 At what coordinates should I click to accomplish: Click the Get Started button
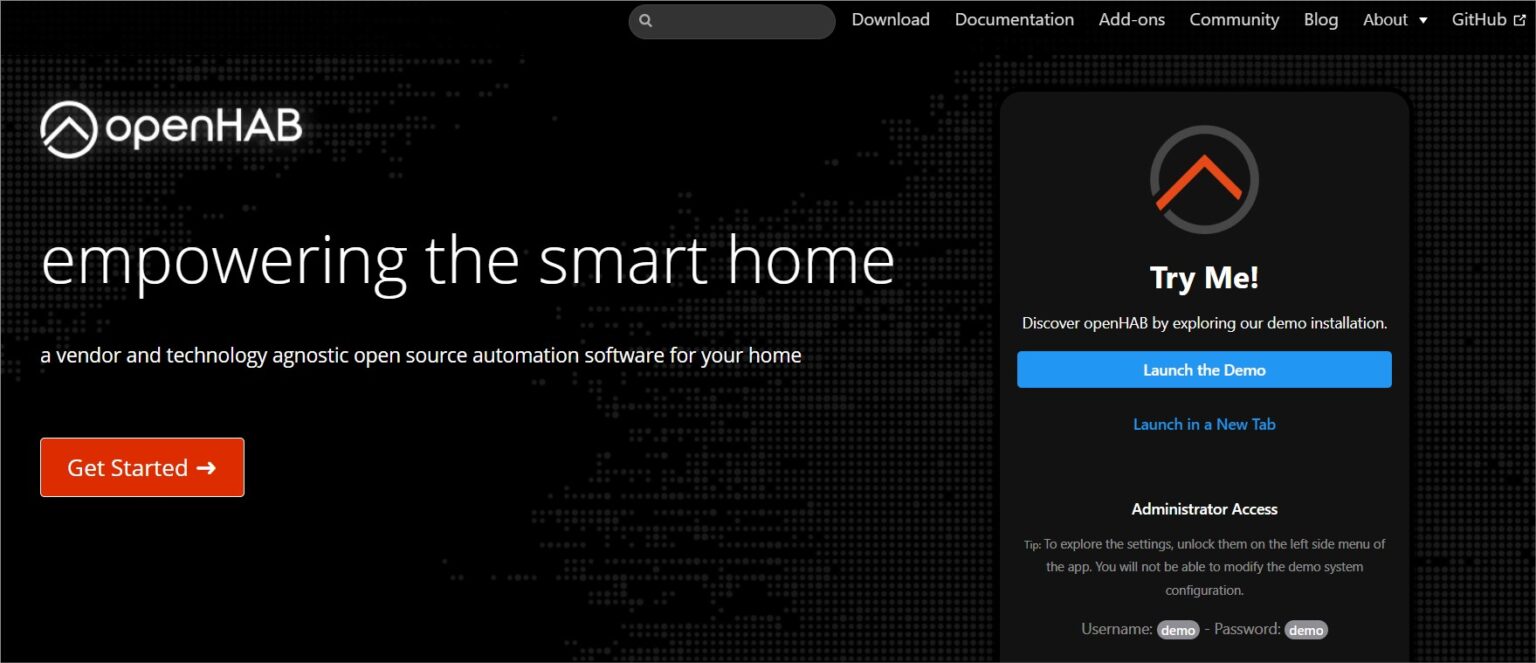141,467
